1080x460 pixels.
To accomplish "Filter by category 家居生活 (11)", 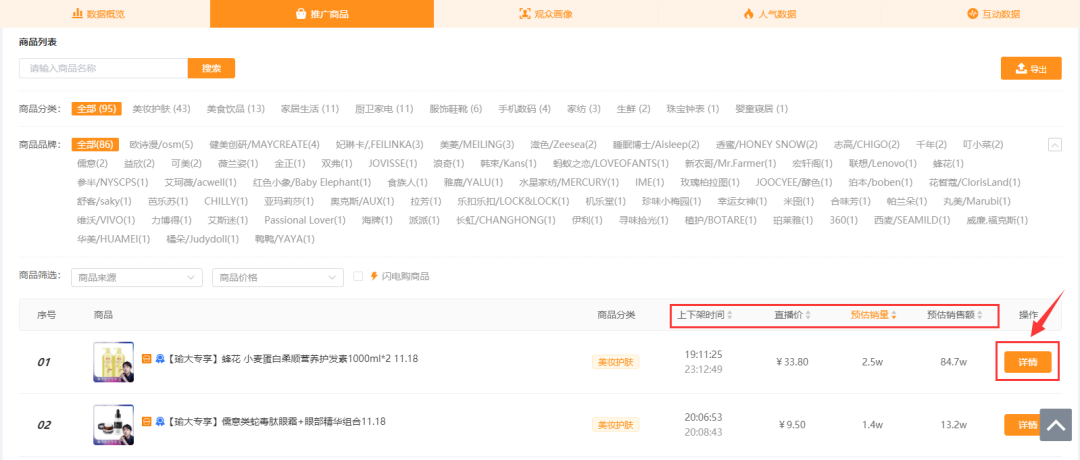I will [310, 109].
